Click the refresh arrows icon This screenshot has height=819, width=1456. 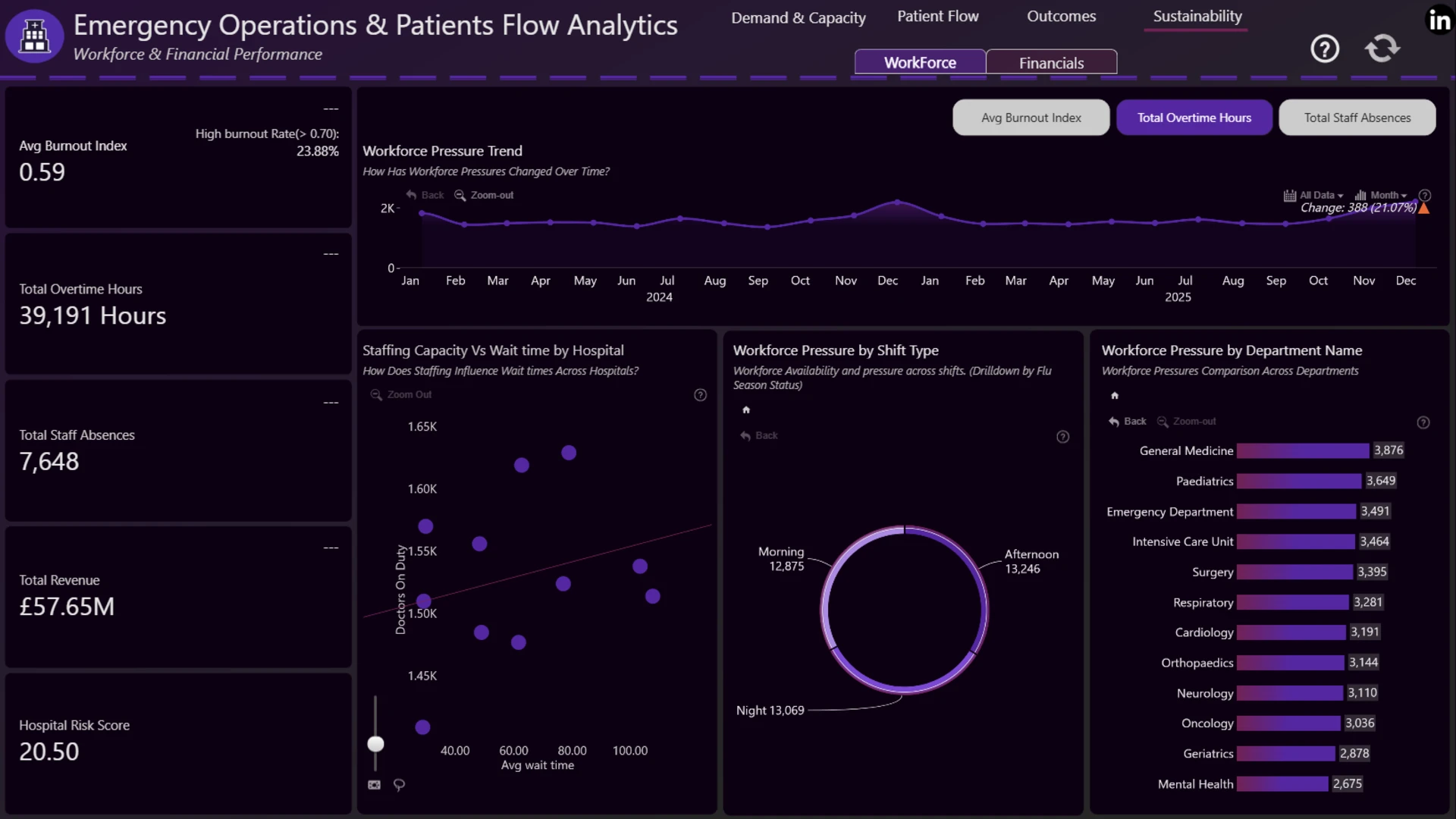pyautogui.click(x=1382, y=49)
